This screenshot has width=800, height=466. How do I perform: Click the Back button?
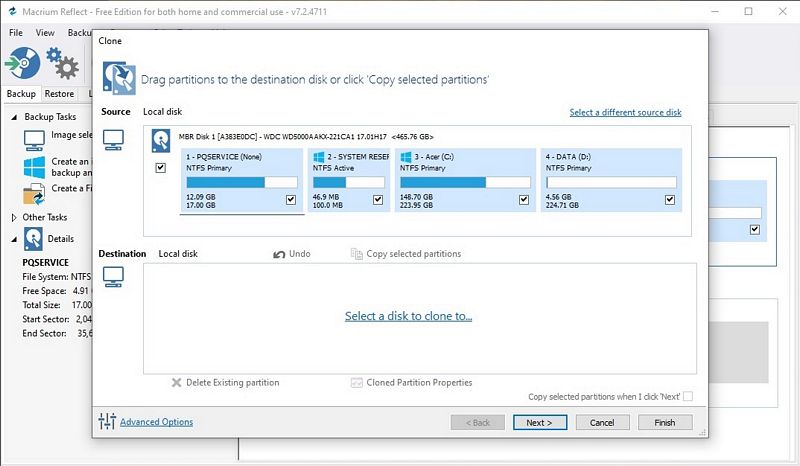478,423
